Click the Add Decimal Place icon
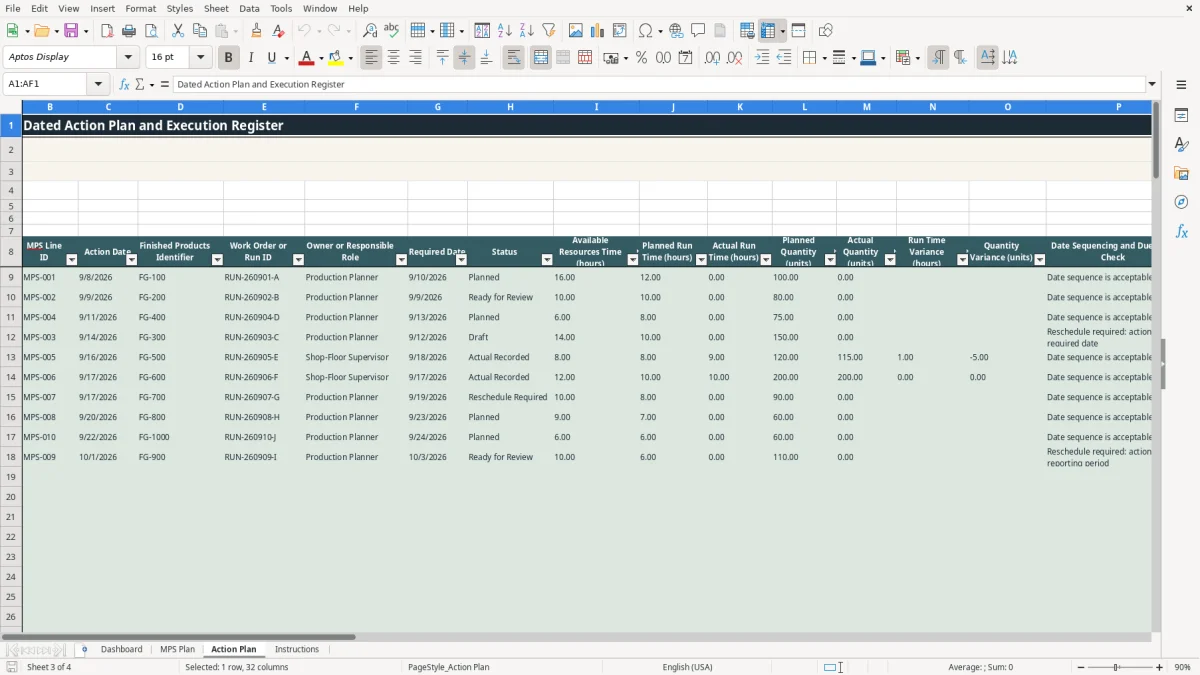 pyautogui.click(x=713, y=58)
